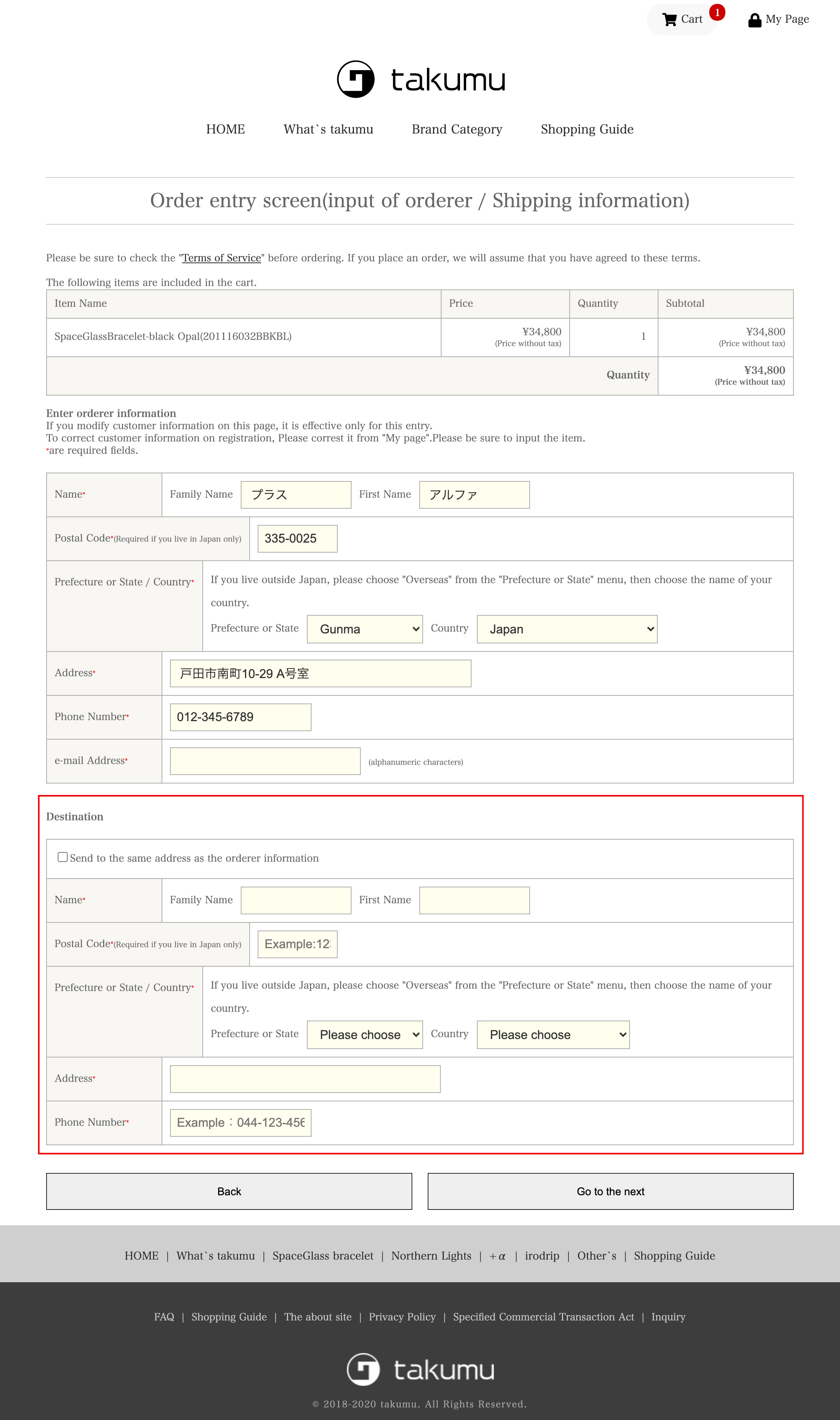Screen dimensions: 840x1420
Task: Open the Privacy Policy link
Action: pyautogui.click(x=402, y=1316)
